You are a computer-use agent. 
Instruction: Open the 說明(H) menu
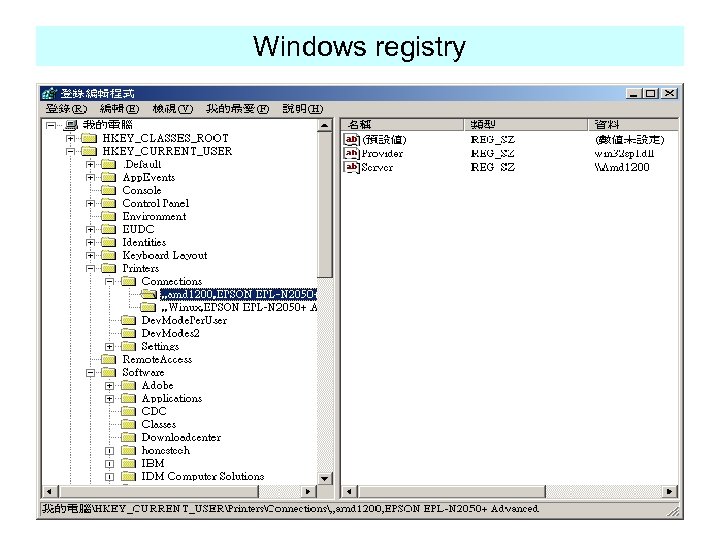(x=303, y=109)
